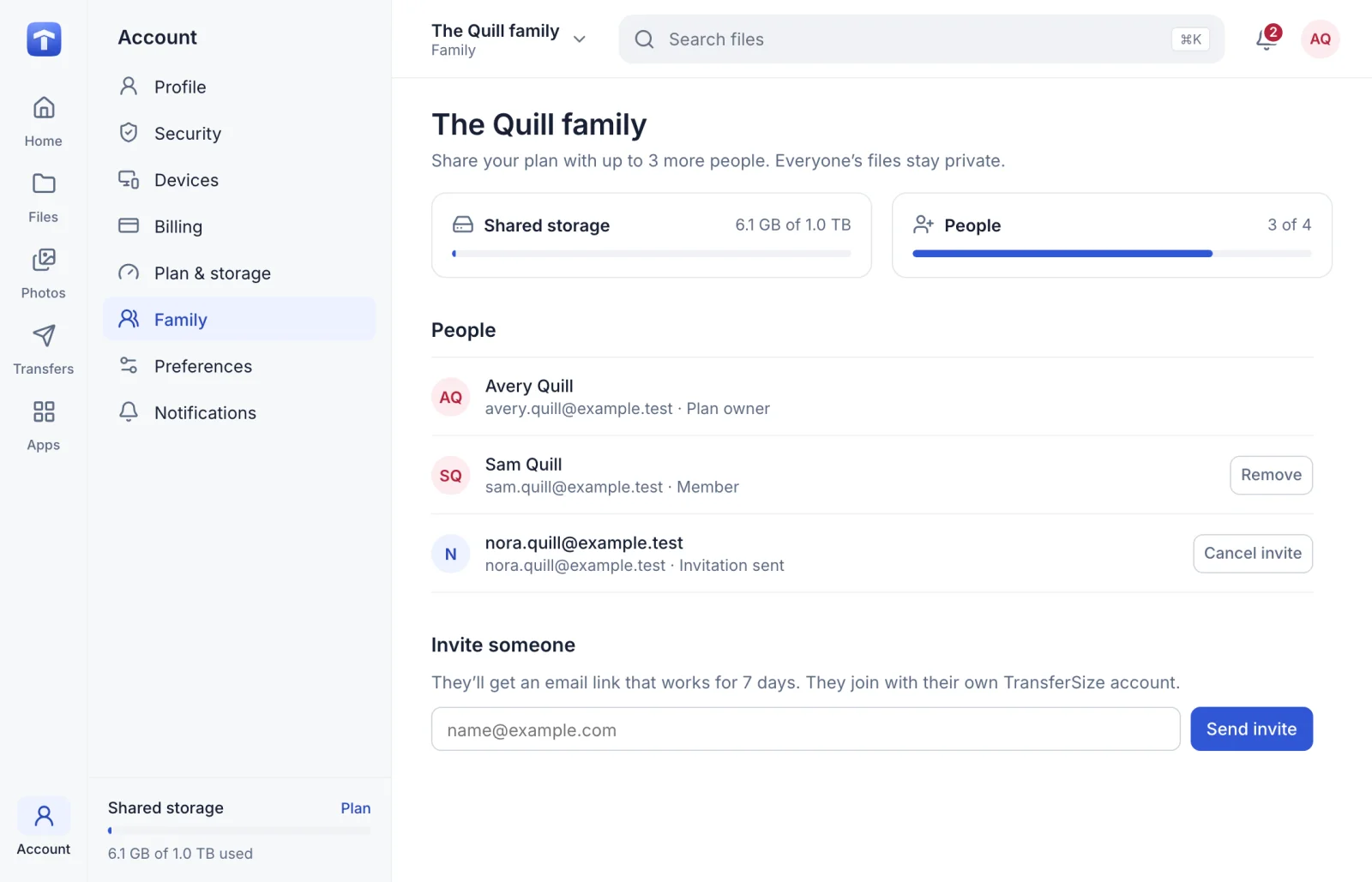The width and height of the screenshot is (1372, 882).
Task: Open the notifications bell with badge
Action: 1267,39
